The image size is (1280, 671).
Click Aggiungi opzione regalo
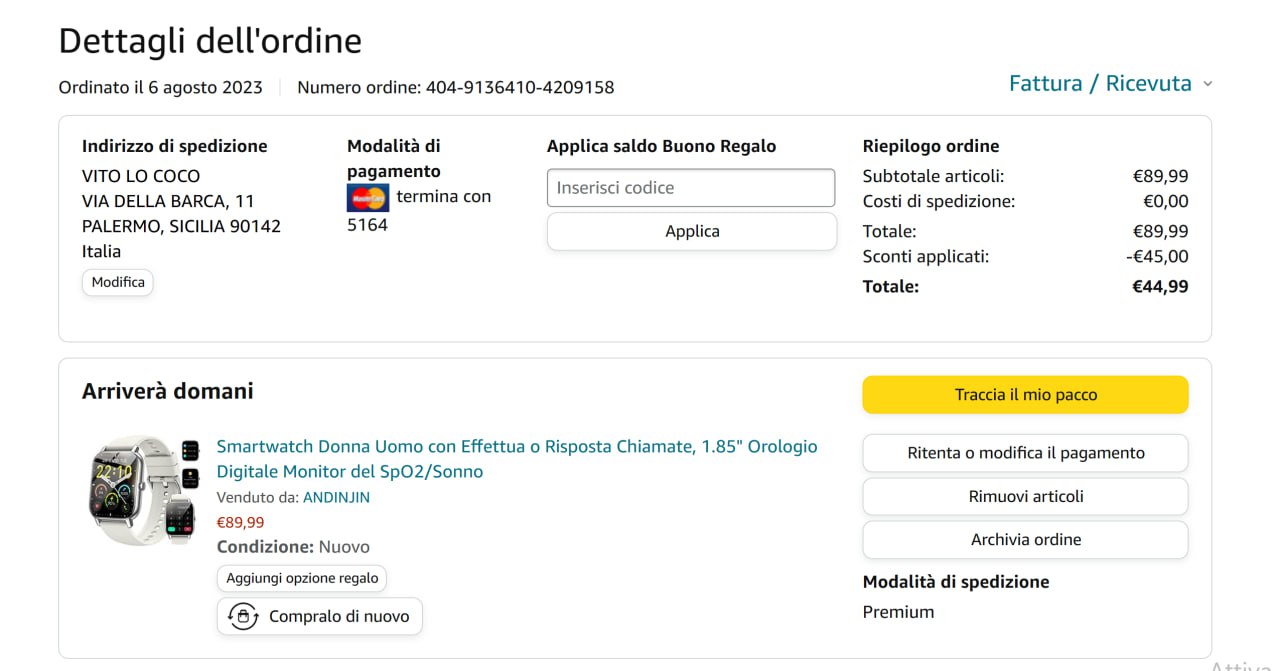click(302, 578)
